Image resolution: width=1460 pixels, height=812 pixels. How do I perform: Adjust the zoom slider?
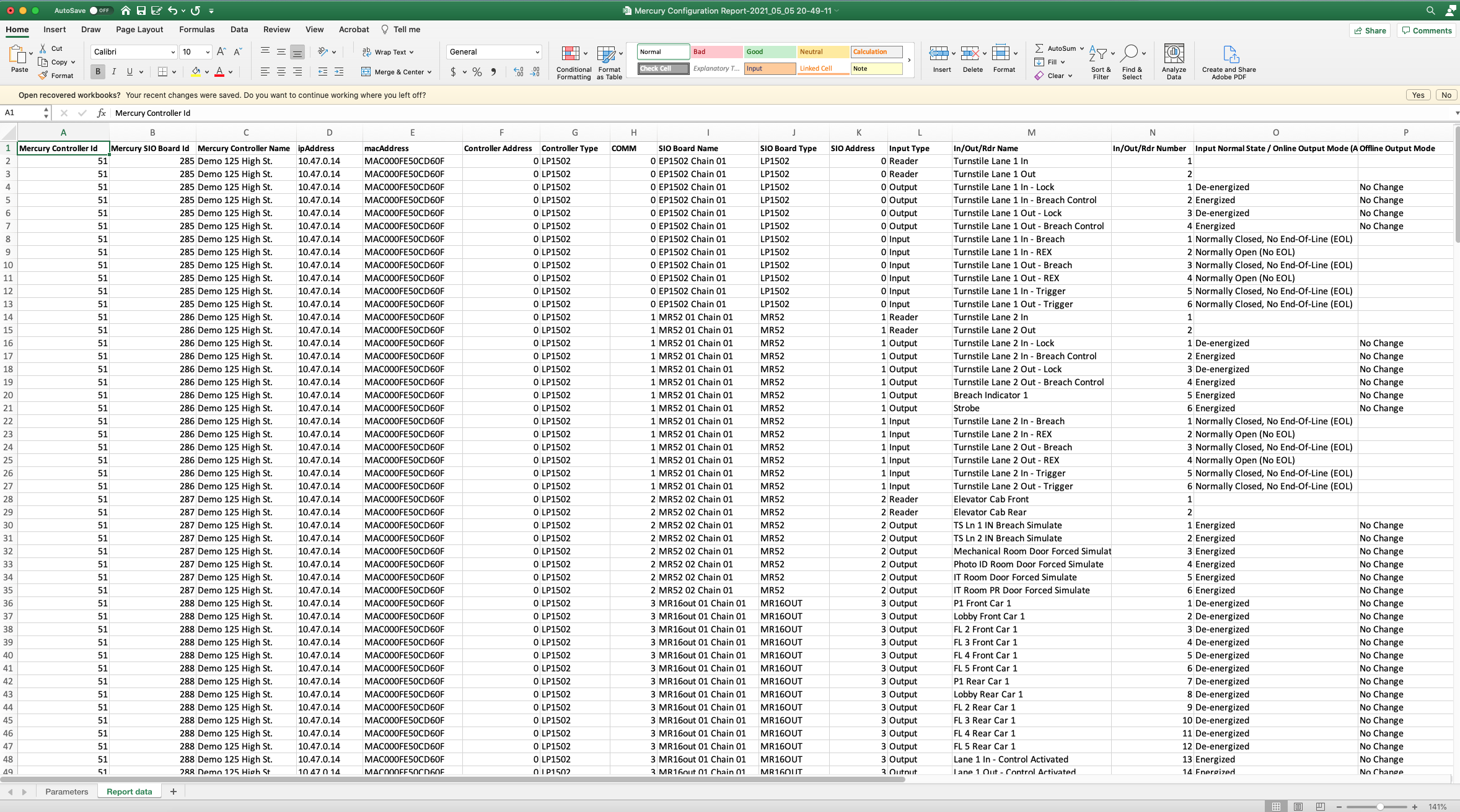coord(1380,806)
